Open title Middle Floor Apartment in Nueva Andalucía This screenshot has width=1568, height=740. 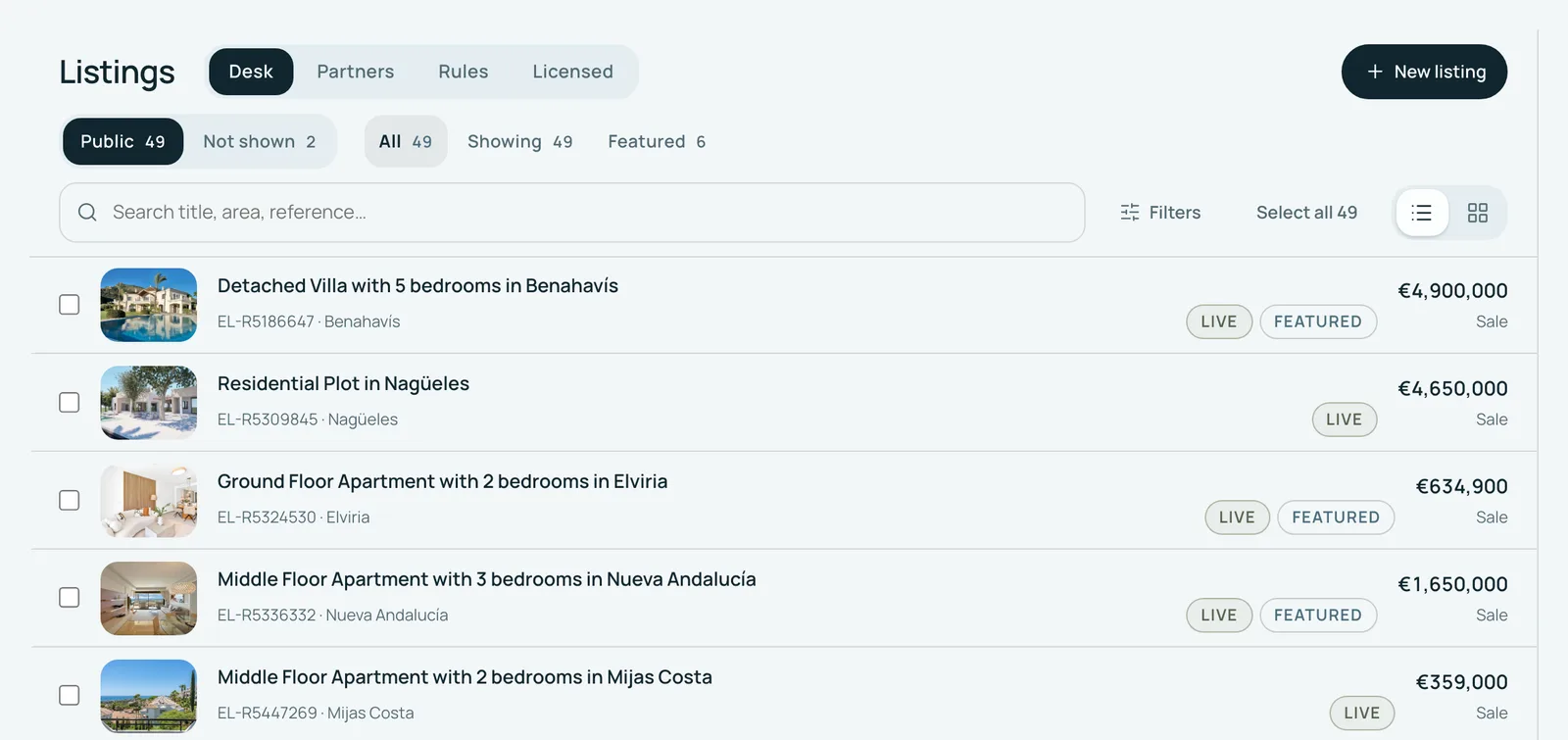coord(487,579)
